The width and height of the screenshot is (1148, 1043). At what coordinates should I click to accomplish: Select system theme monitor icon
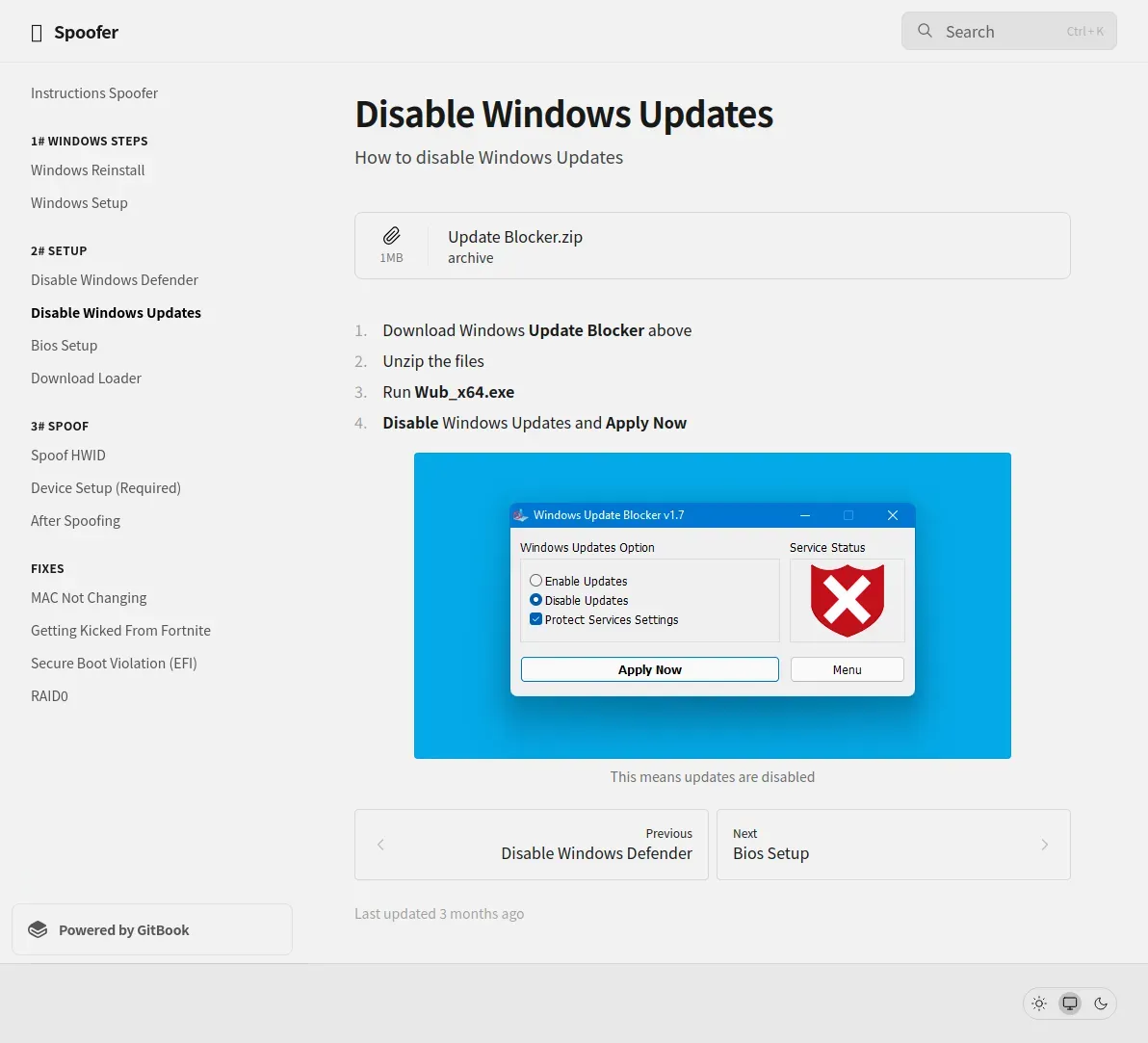click(1070, 1004)
